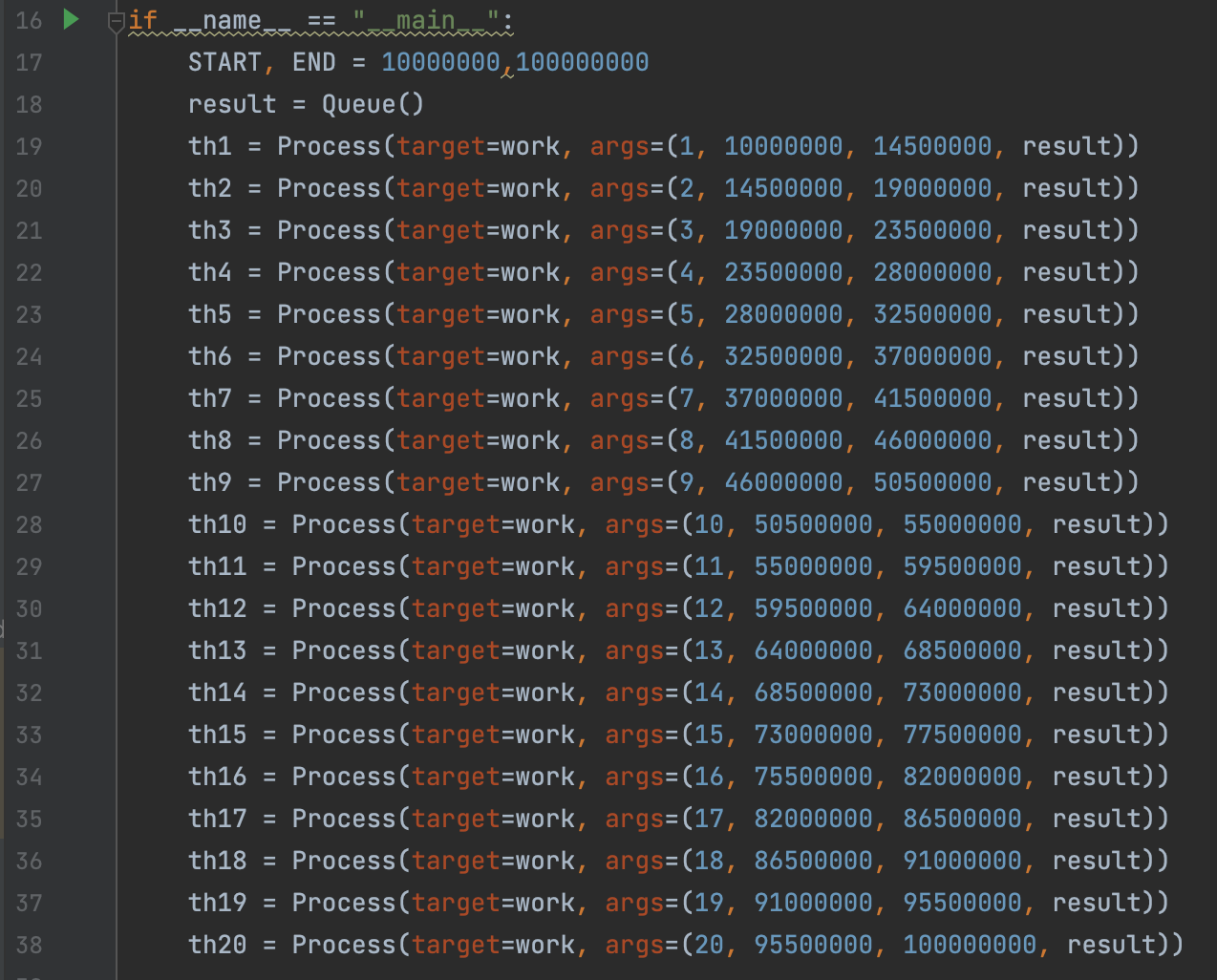Click 28000000 on the th4 line
The image size is (1217, 980).
tap(932, 273)
